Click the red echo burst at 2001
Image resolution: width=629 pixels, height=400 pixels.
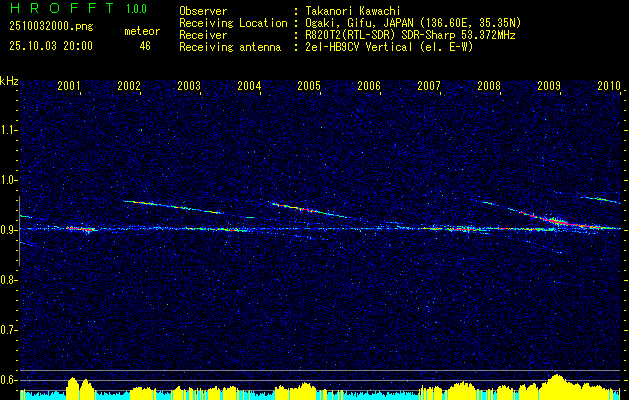click(81, 229)
